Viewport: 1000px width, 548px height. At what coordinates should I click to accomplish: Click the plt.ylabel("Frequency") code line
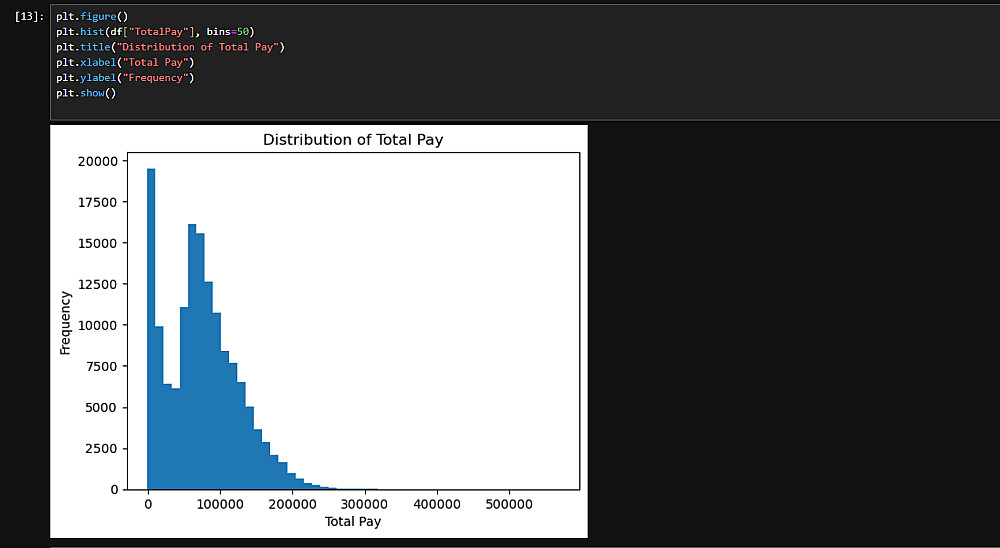point(125,78)
